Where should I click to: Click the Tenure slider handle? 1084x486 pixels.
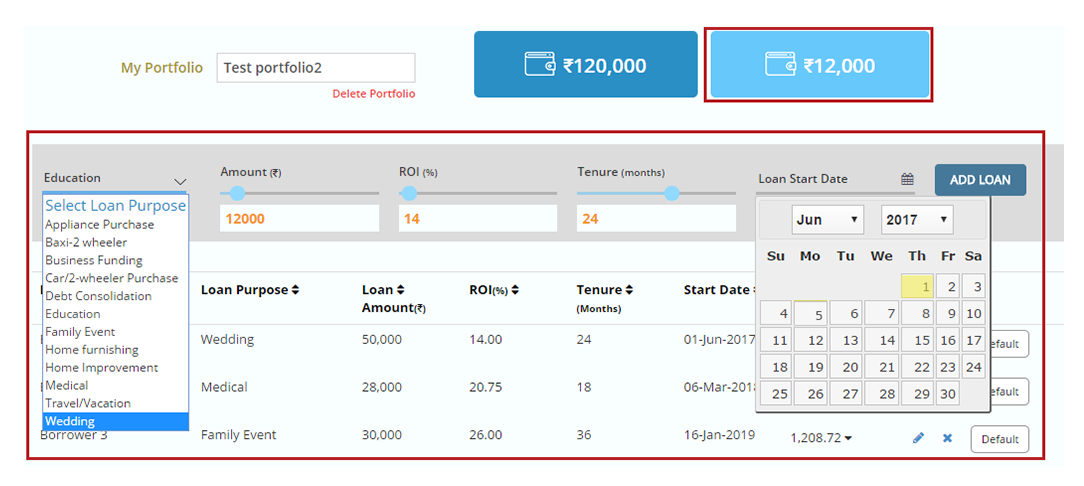pyautogui.click(x=672, y=193)
